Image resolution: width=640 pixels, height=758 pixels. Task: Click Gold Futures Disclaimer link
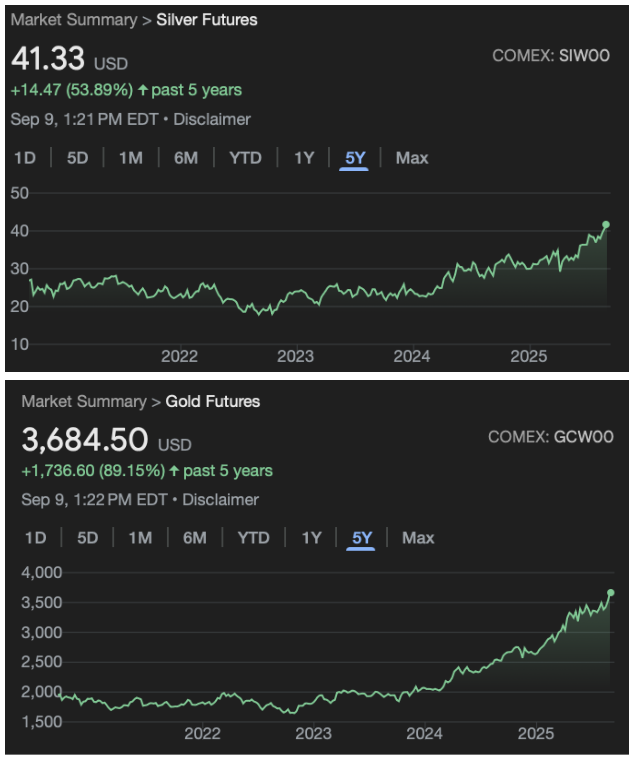(x=220, y=499)
